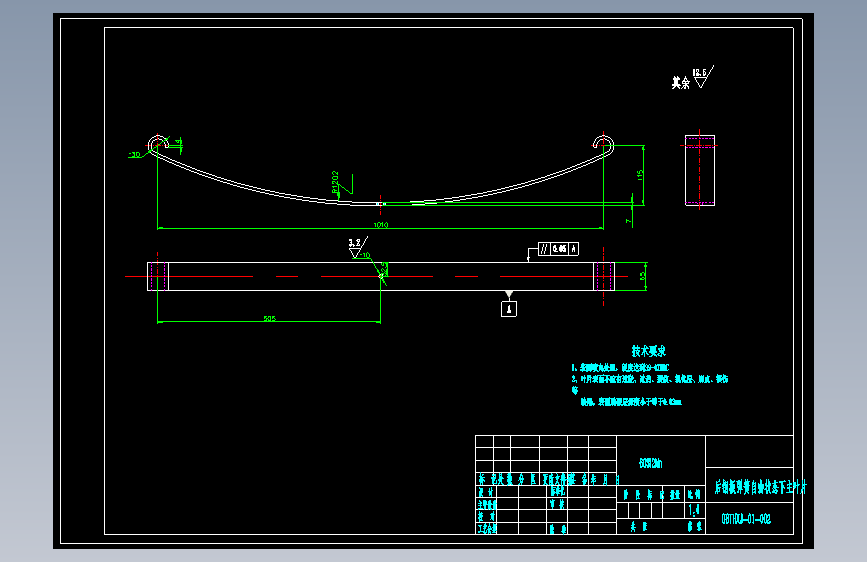Select the parallelism tolerance frame referencing A

tap(558, 249)
